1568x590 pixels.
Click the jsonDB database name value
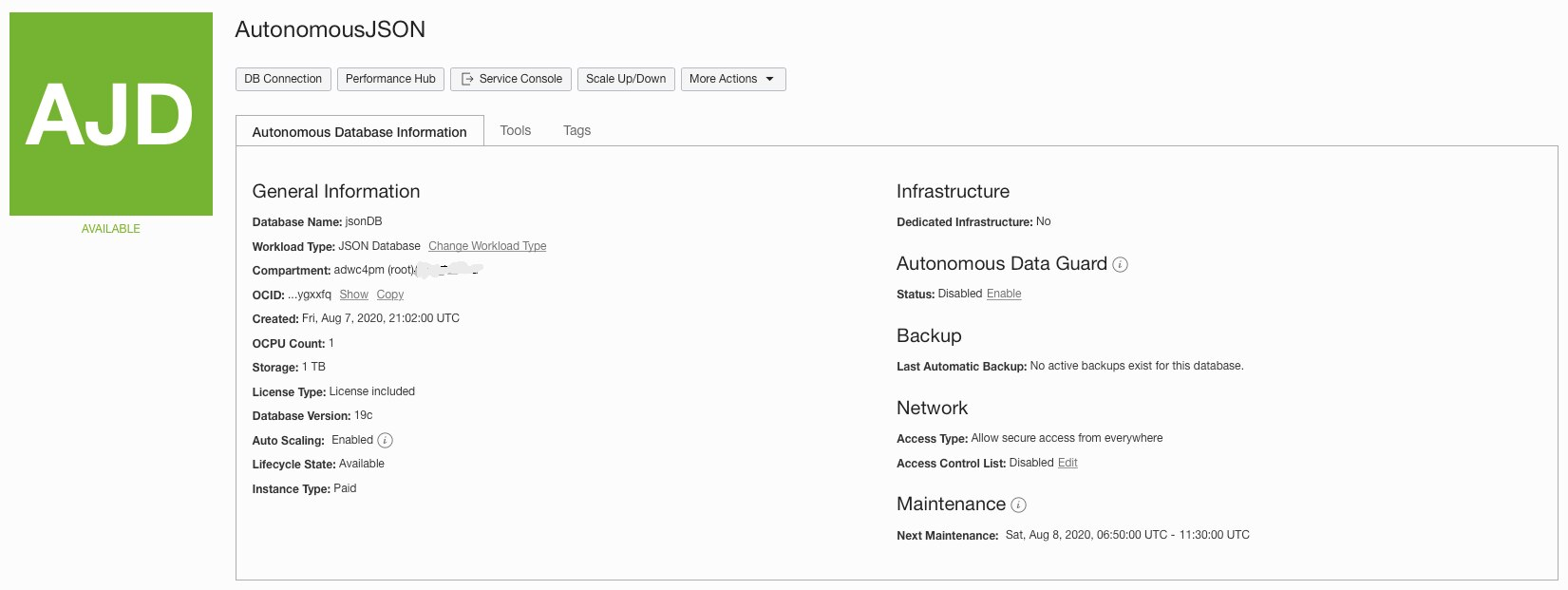tap(364, 221)
